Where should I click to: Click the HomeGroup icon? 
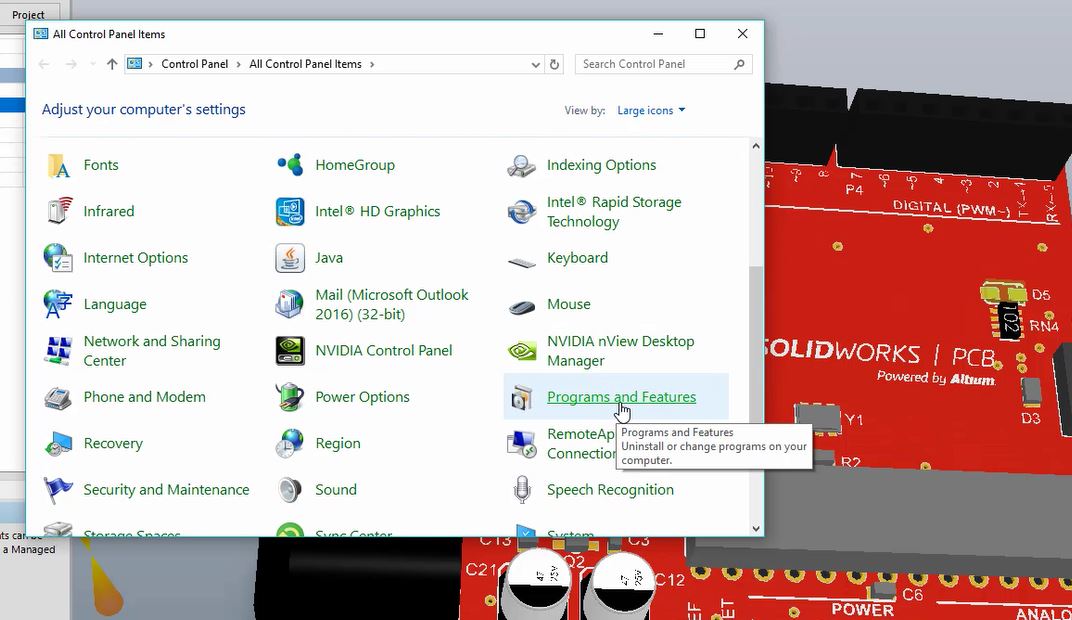pos(290,165)
